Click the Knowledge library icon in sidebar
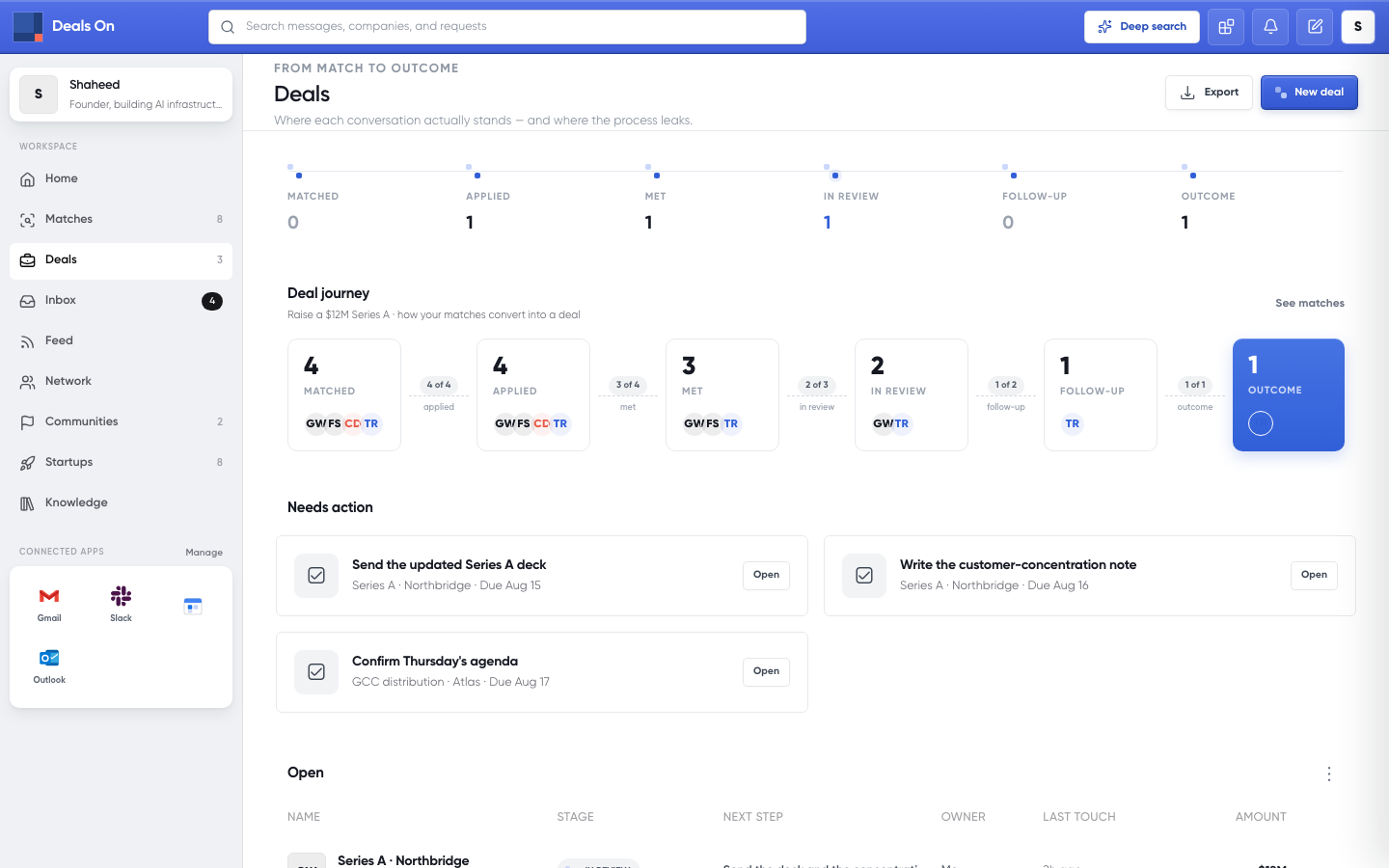The height and width of the screenshot is (868, 1389). [x=28, y=503]
